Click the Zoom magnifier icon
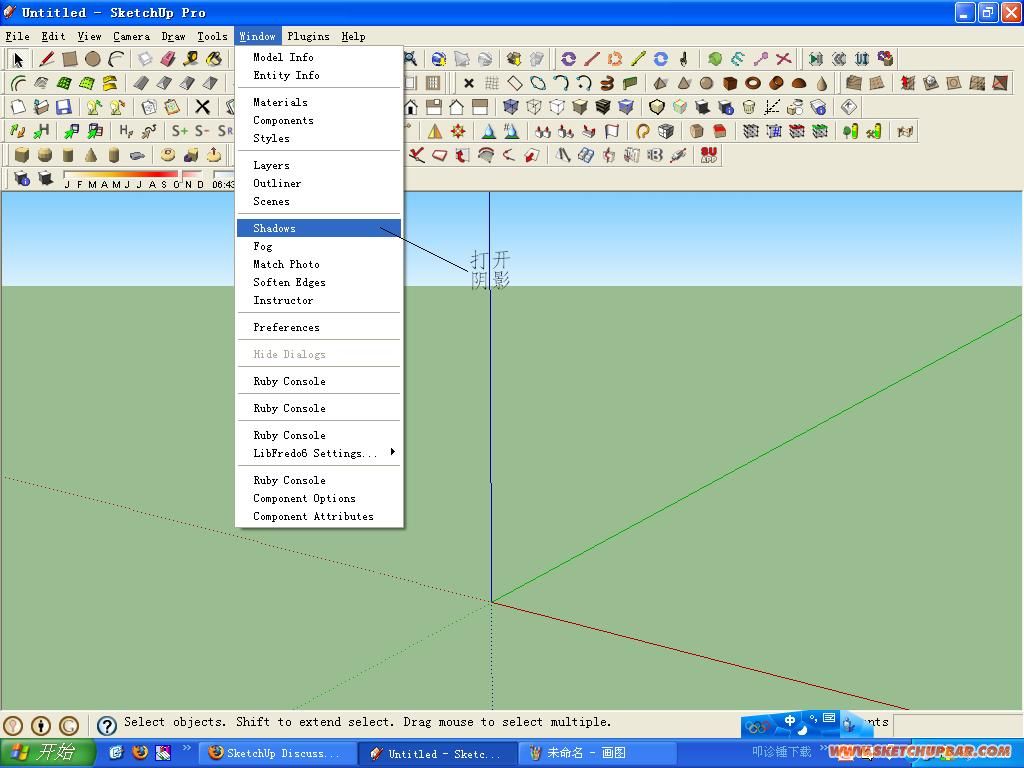This screenshot has width=1024, height=768. pos(411,59)
